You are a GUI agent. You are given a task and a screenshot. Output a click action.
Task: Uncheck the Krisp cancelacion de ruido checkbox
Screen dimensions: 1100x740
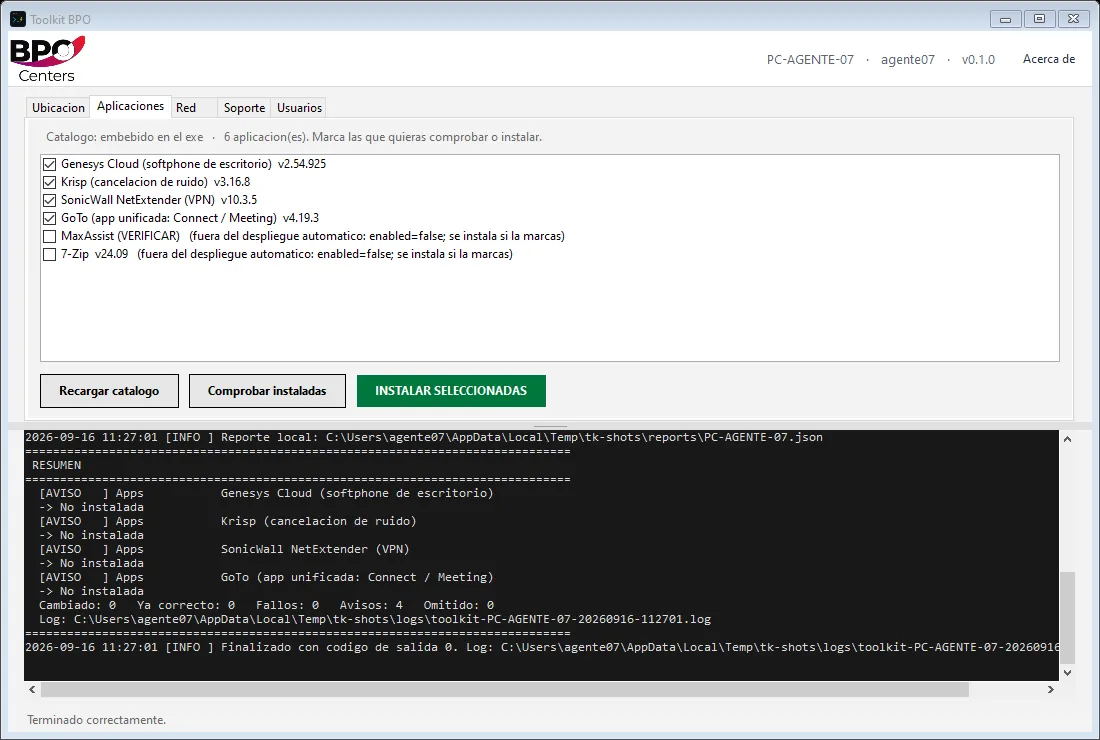tap(49, 182)
